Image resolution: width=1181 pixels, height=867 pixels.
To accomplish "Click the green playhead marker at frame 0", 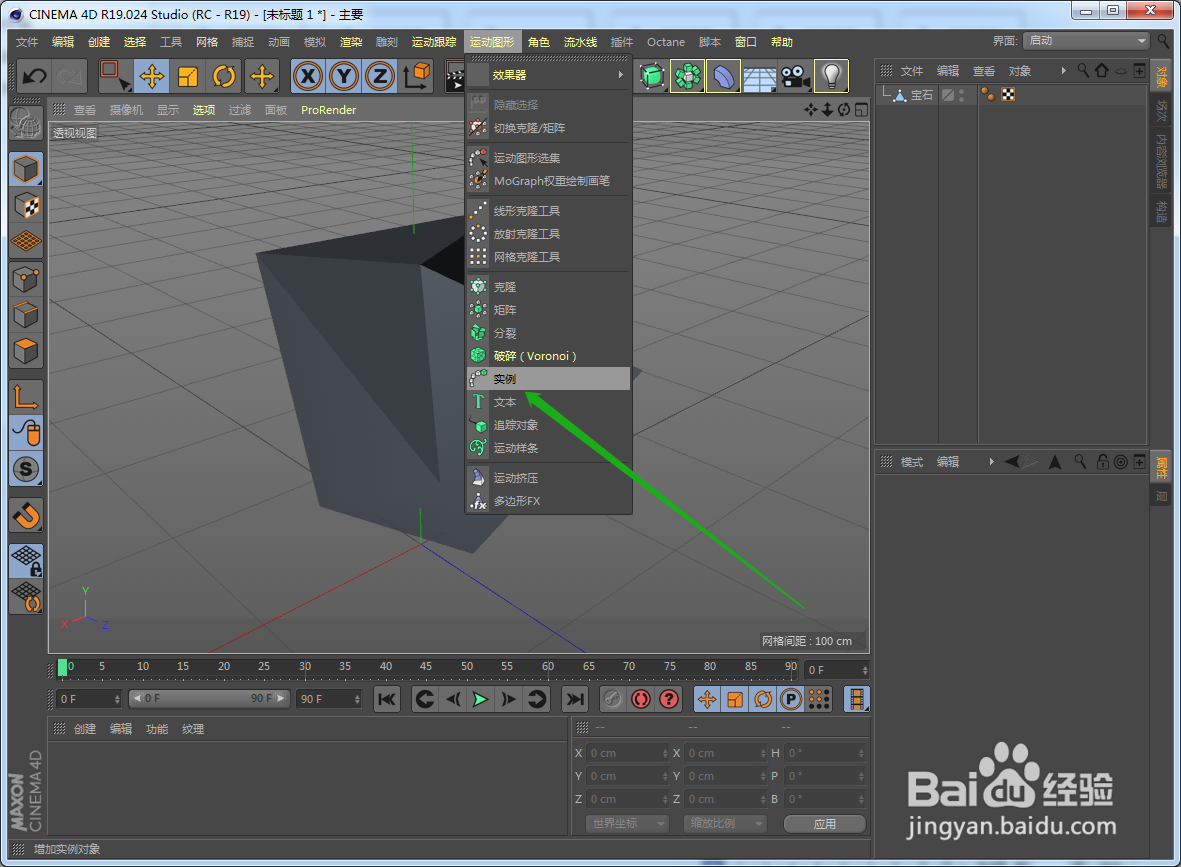I will [63, 667].
